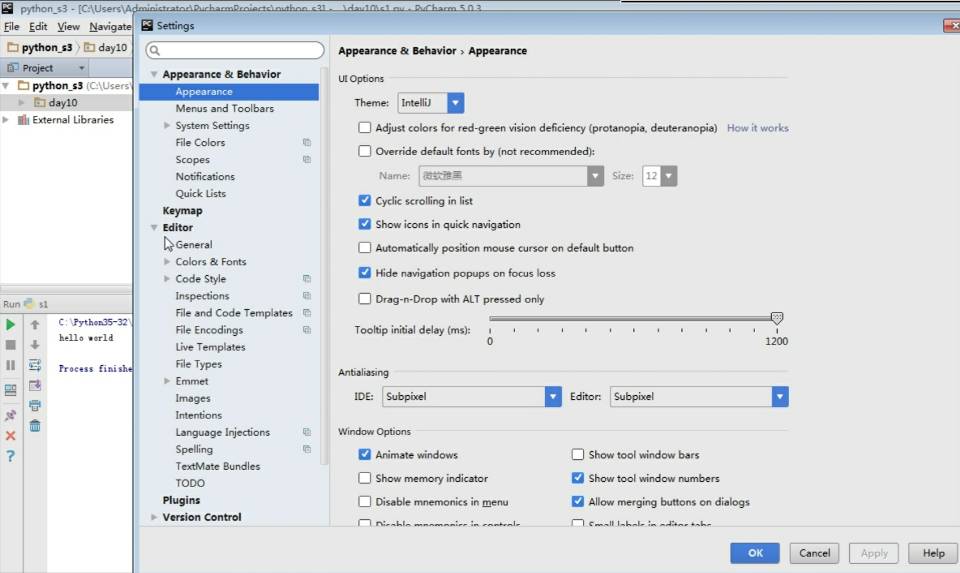The width and height of the screenshot is (960, 573).
Task: Click the dialog Help button
Action: pos(933,553)
